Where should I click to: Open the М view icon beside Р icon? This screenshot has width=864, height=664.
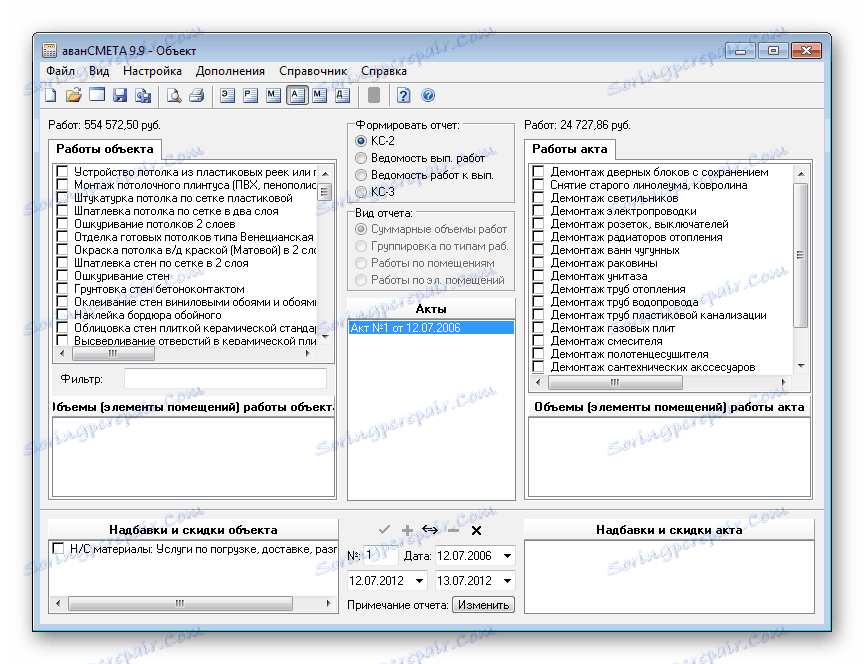(274, 95)
